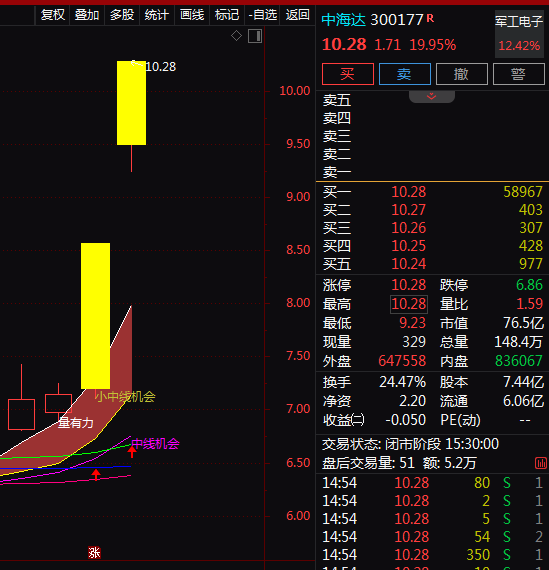Screen dimensions: 549x570
Task: Click the diamond marker icon above chart
Action: 236,36
